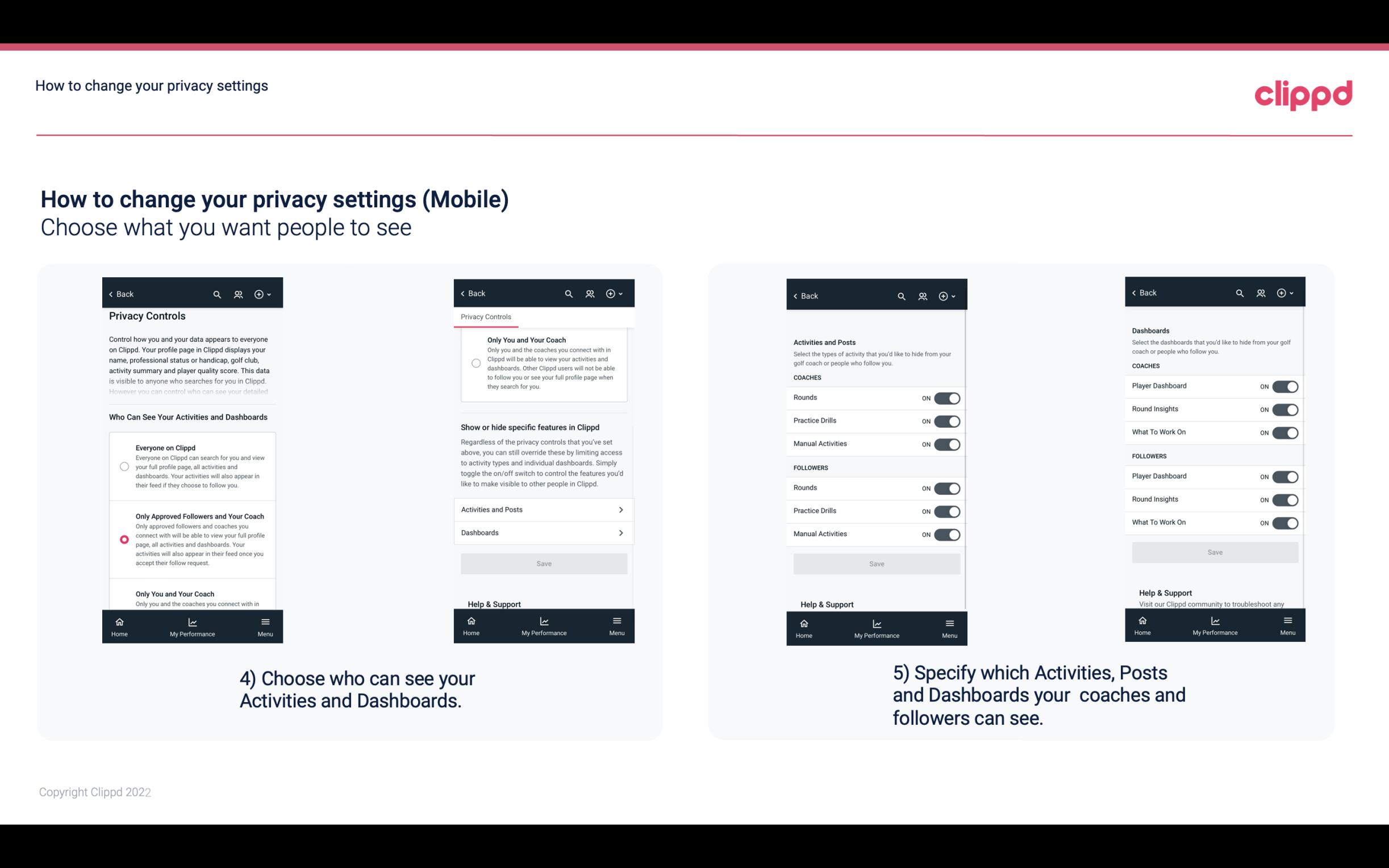This screenshot has width=1389, height=868.
Task: Toggle Player Dashboard ON for Followers
Action: [x=1285, y=476]
